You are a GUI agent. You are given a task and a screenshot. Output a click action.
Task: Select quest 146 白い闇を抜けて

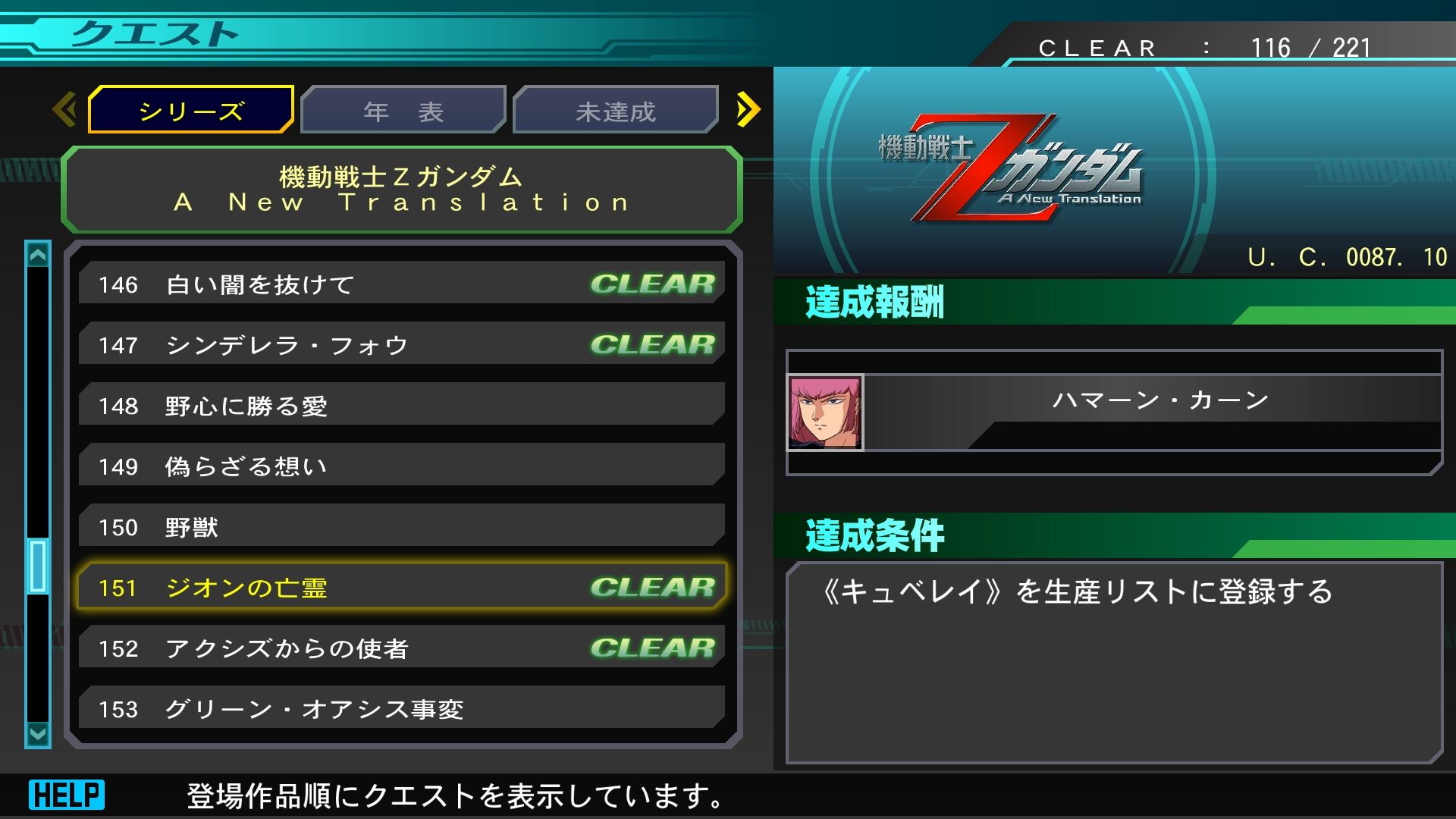(x=402, y=283)
